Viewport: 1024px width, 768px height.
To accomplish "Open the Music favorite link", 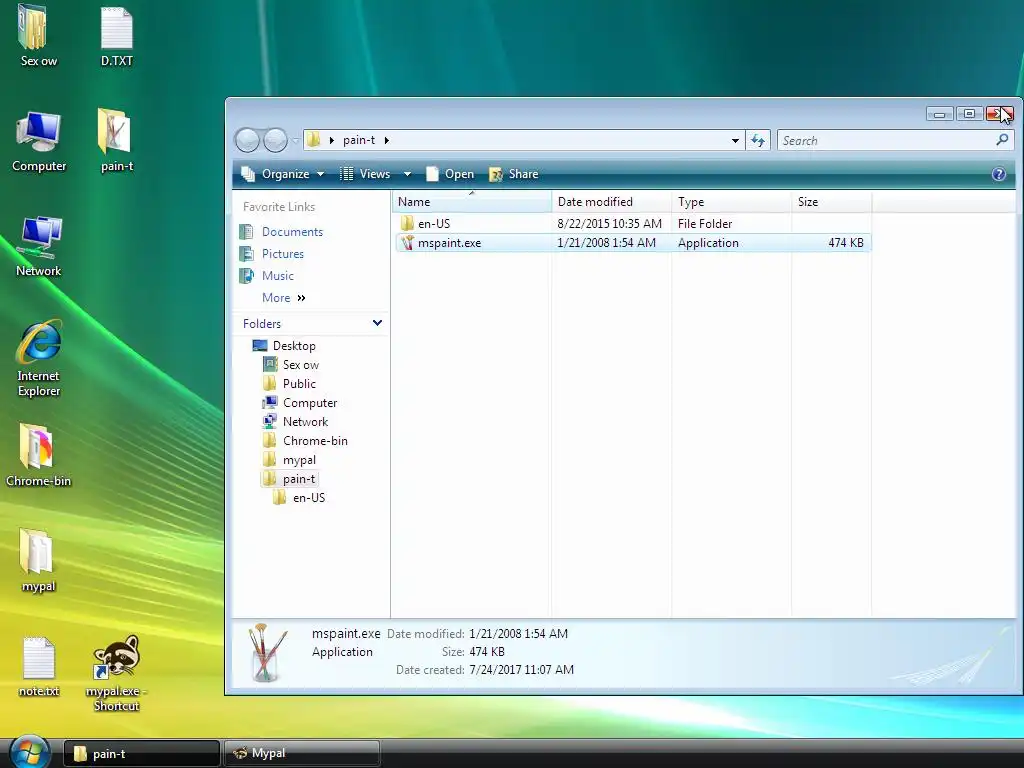I will [x=278, y=276].
